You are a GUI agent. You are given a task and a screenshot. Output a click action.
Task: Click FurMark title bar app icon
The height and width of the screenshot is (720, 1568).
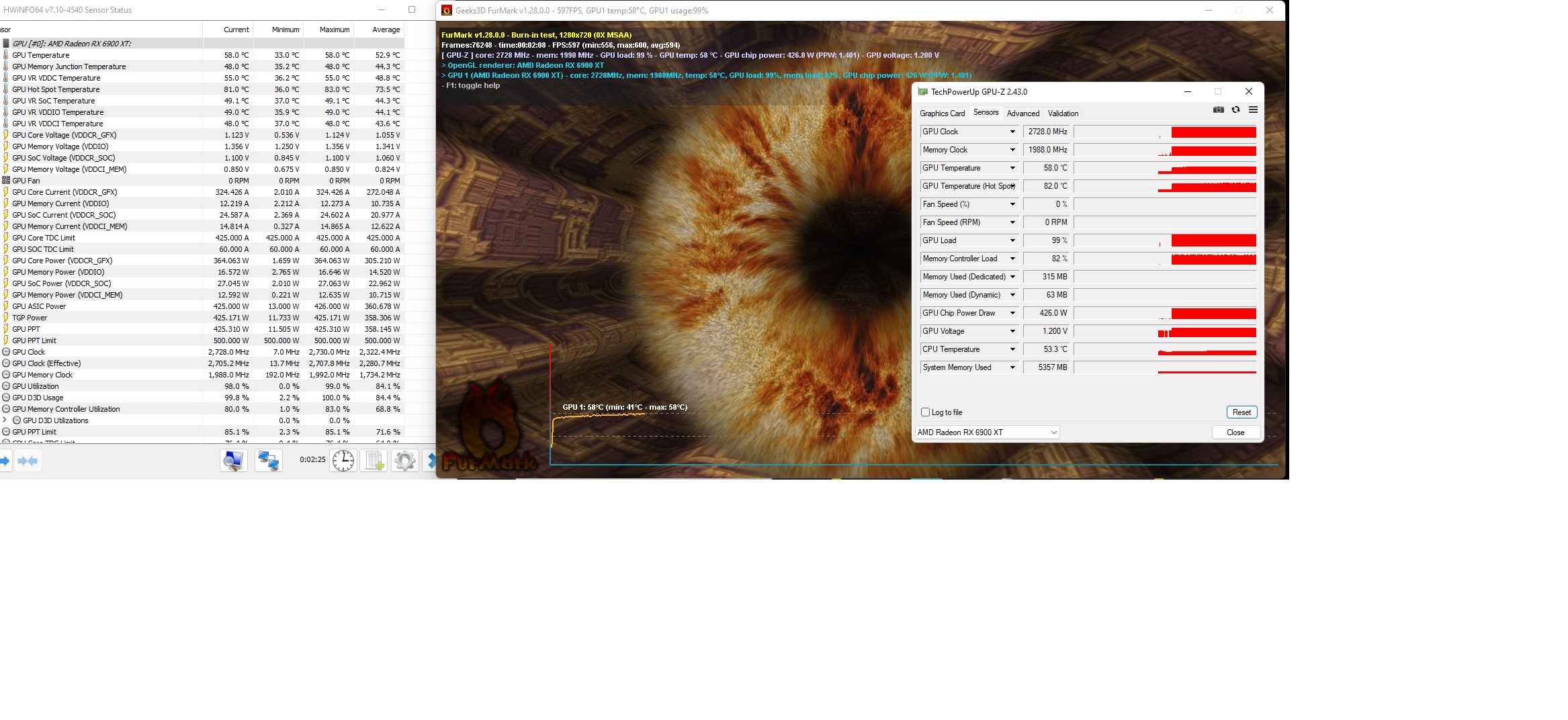pyautogui.click(x=447, y=10)
